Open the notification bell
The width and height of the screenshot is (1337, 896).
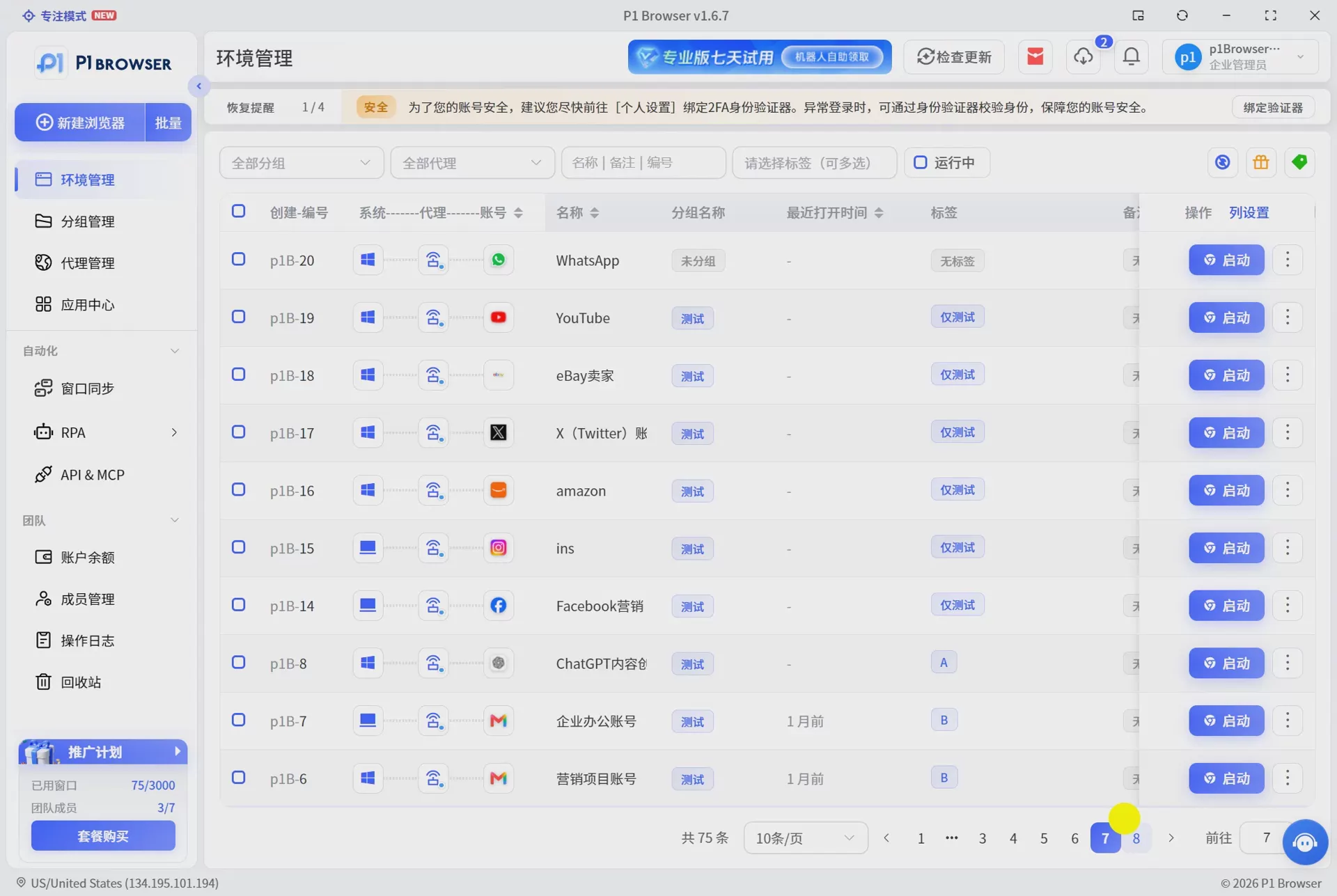click(1132, 57)
